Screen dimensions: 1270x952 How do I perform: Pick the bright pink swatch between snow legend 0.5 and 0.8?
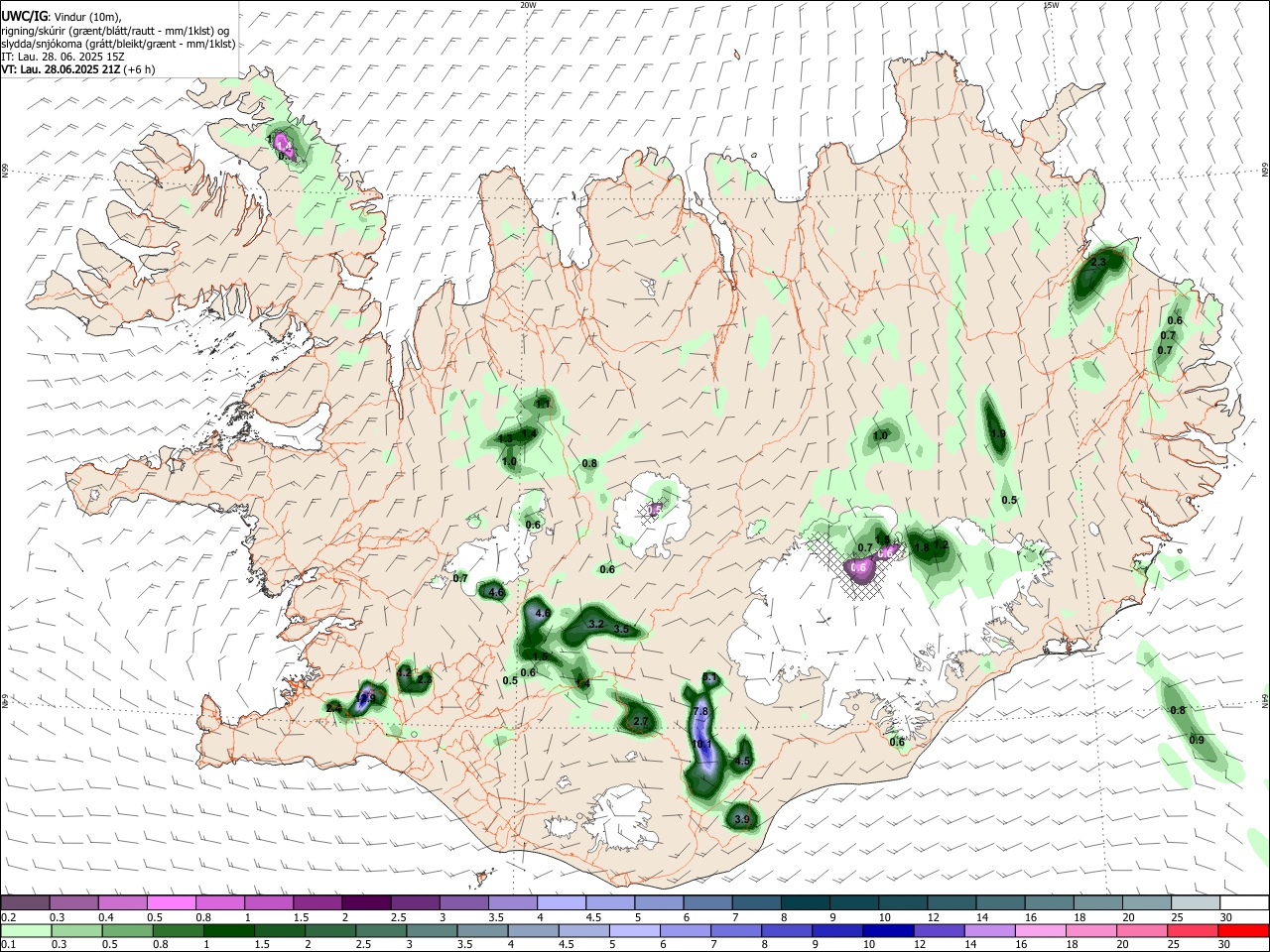[172, 902]
